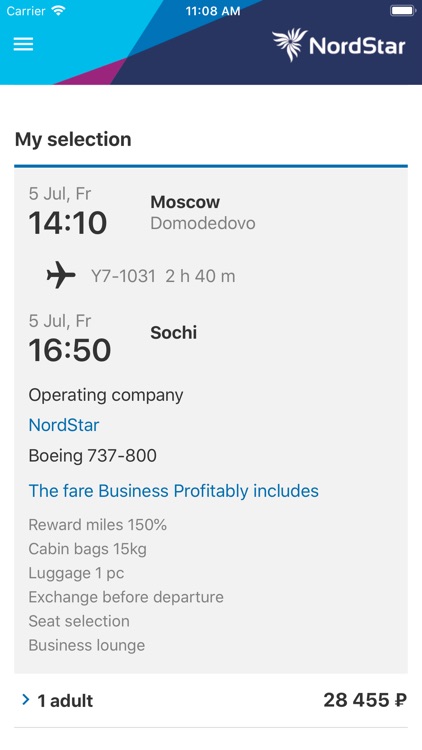Tap the Boeing 737-800 aircraft text
This screenshot has width=422, height=750.
point(93,455)
